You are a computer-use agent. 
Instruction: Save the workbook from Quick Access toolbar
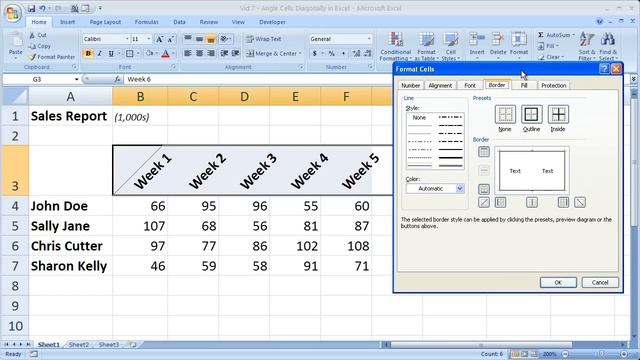31,8
